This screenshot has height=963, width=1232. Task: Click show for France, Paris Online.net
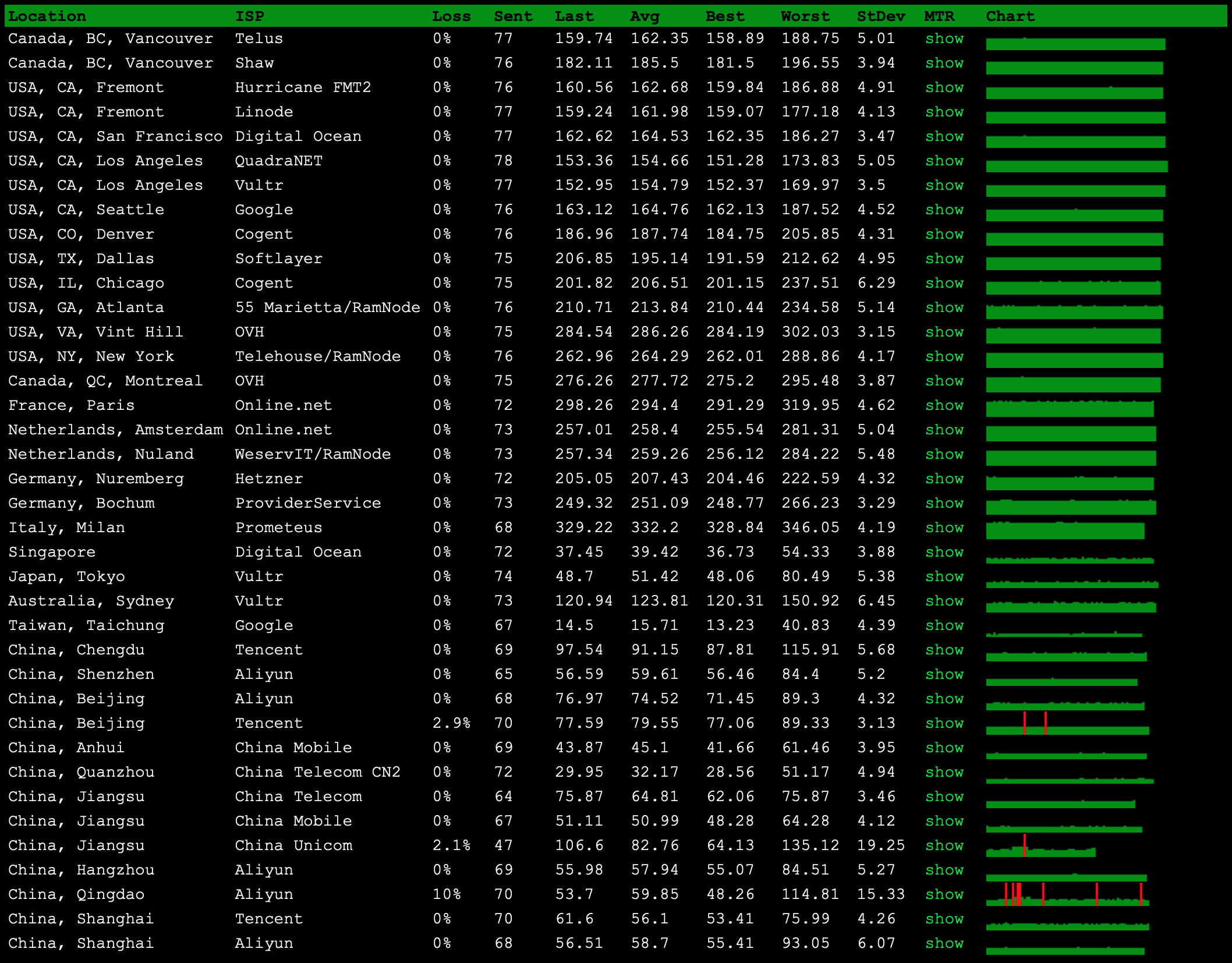pos(944,405)
